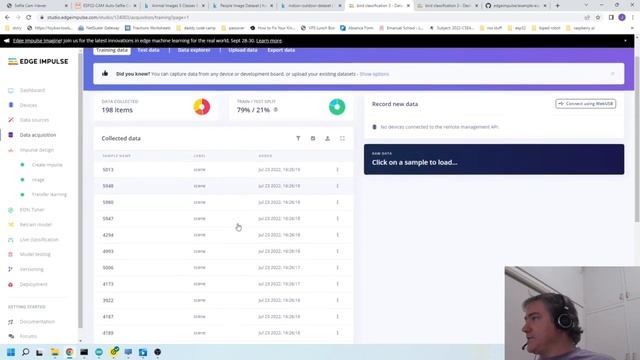640x360 pixels.
Task: Click the Connect using WebUSB button
Action: [586, 104]
